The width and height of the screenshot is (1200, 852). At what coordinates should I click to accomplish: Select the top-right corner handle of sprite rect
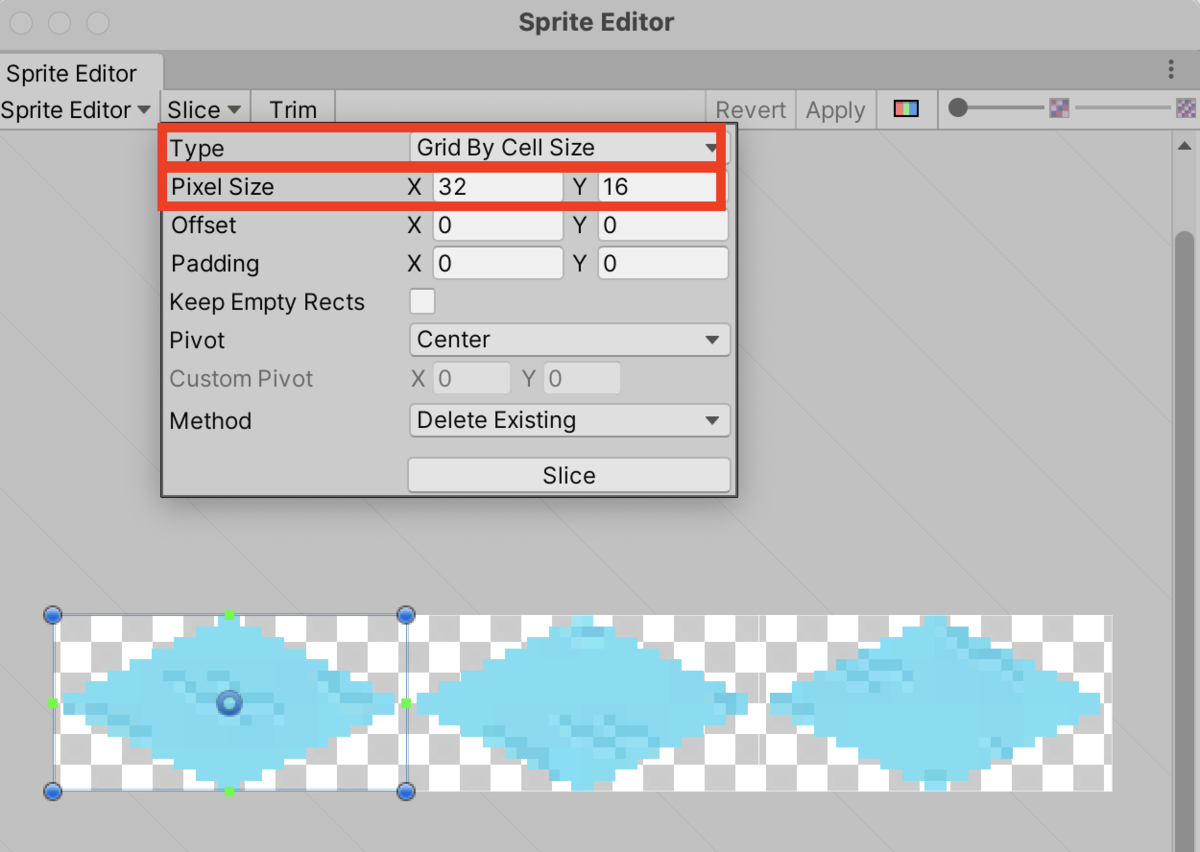click(406, 614)
